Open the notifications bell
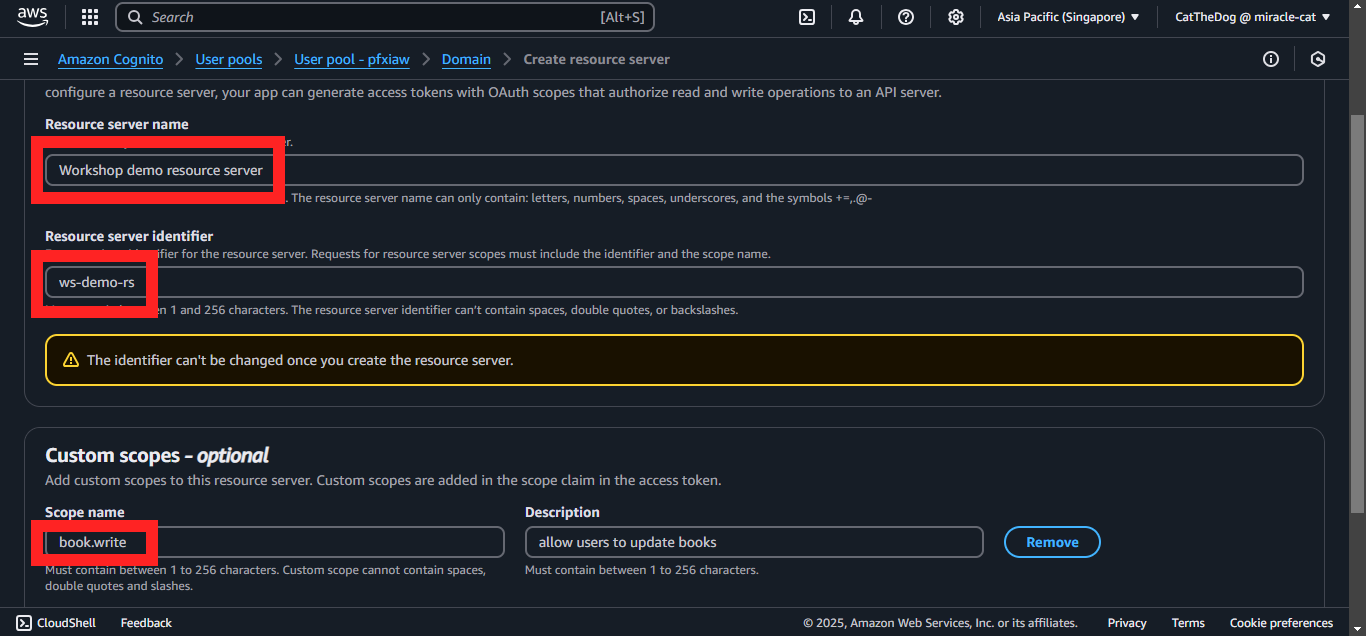The height and width of the screenshot is (636, 1366). pyautogui.click(x=856, y=17)
